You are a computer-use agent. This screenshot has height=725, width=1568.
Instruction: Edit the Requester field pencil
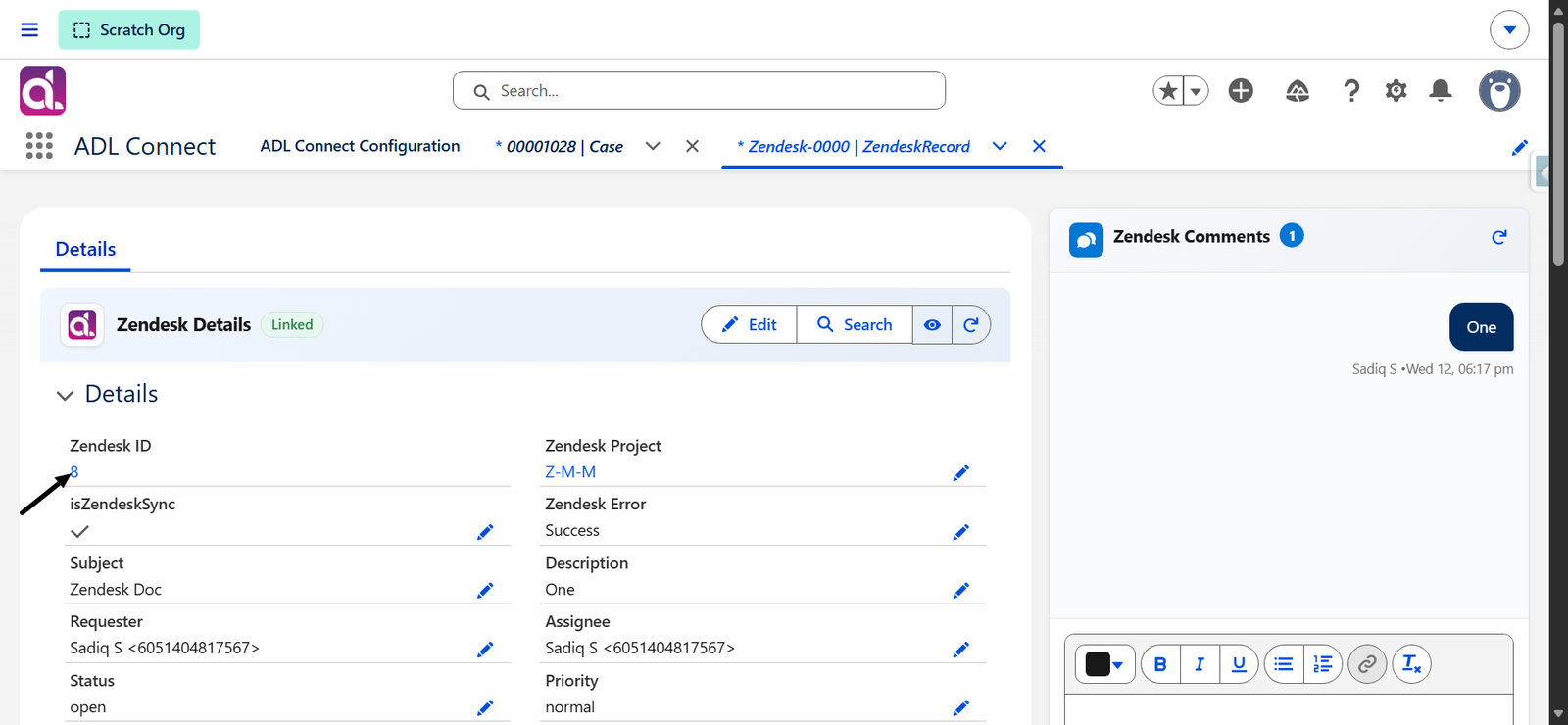click(485, 650)
